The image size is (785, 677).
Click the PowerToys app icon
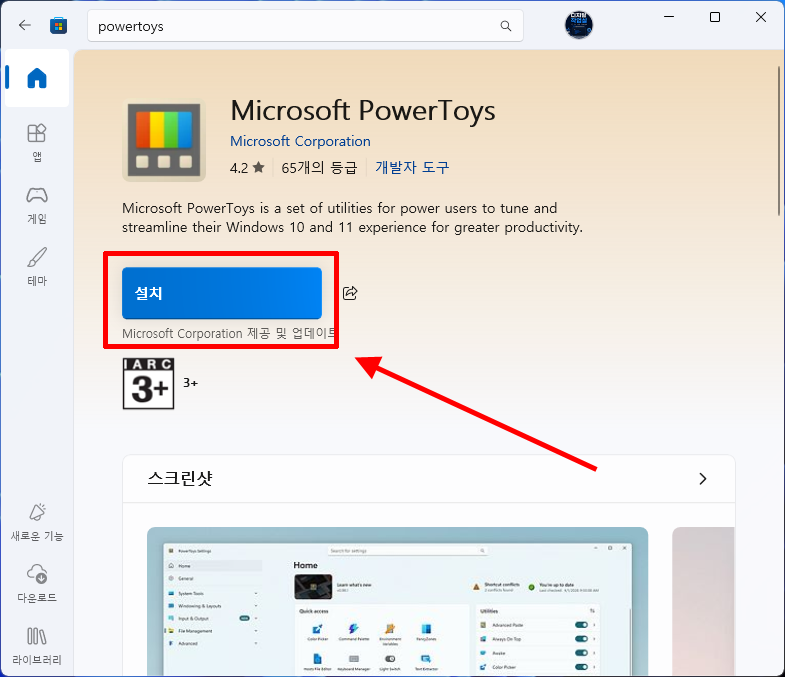[164, 140]
